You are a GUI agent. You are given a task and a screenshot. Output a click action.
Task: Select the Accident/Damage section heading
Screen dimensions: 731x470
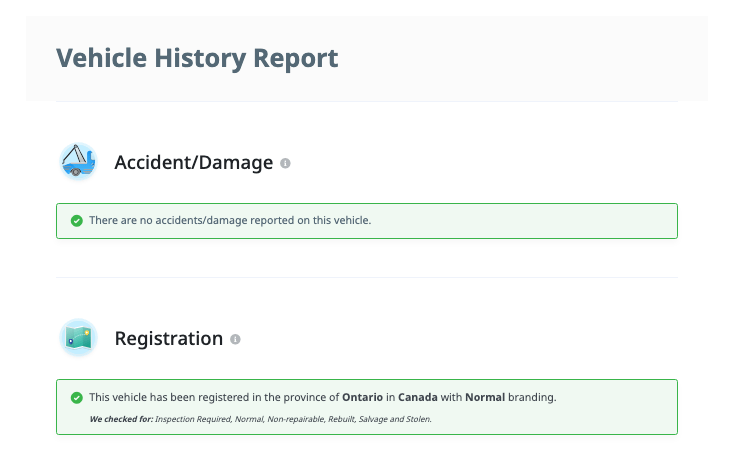point(194,162)
